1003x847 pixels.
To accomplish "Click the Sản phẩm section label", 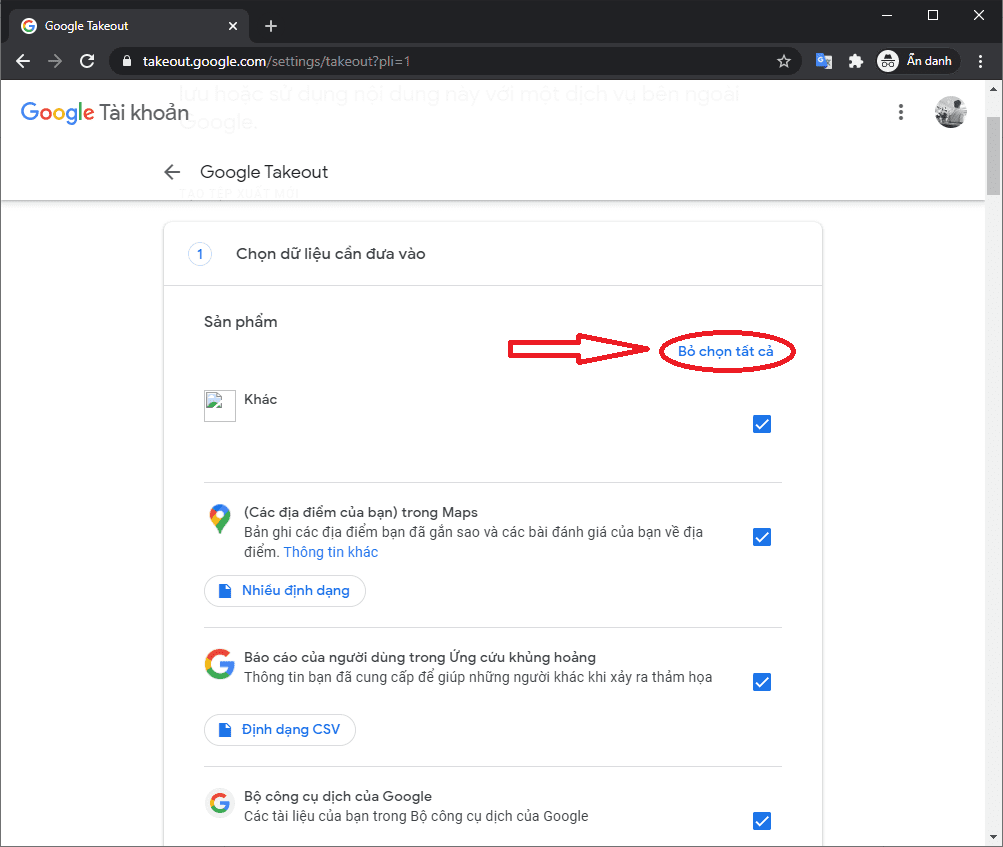I will pos(241,322).
